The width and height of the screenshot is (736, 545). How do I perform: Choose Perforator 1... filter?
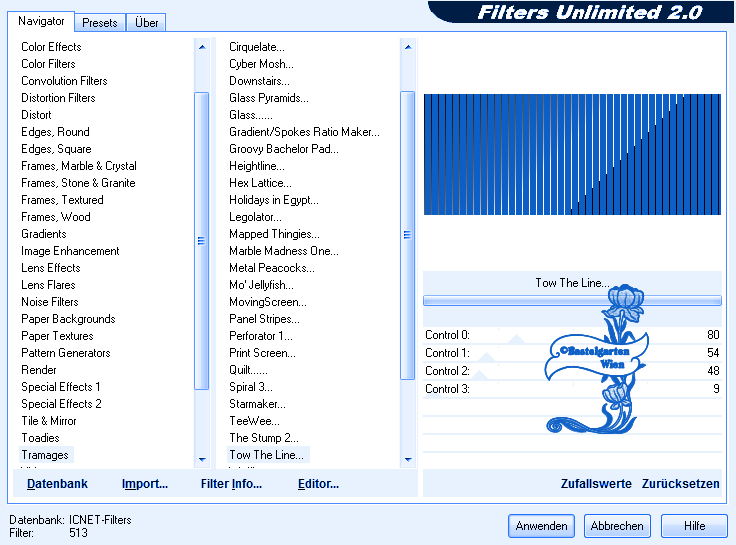(261, 336)
